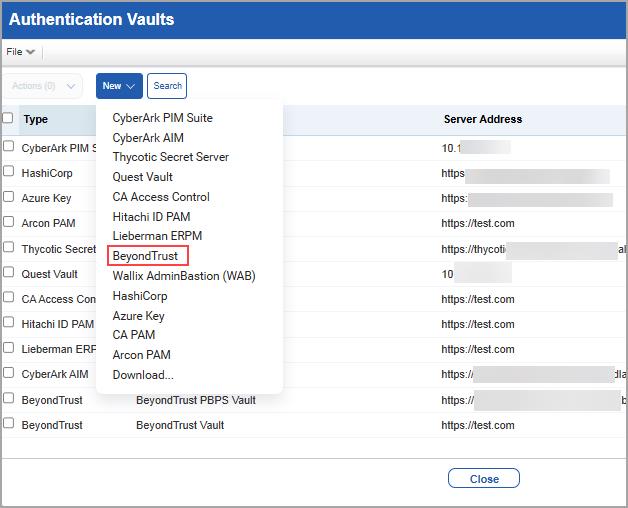Pick BeyondTrust in the New menu
This screenshot has width=628, height=508.
pos(145,256)
